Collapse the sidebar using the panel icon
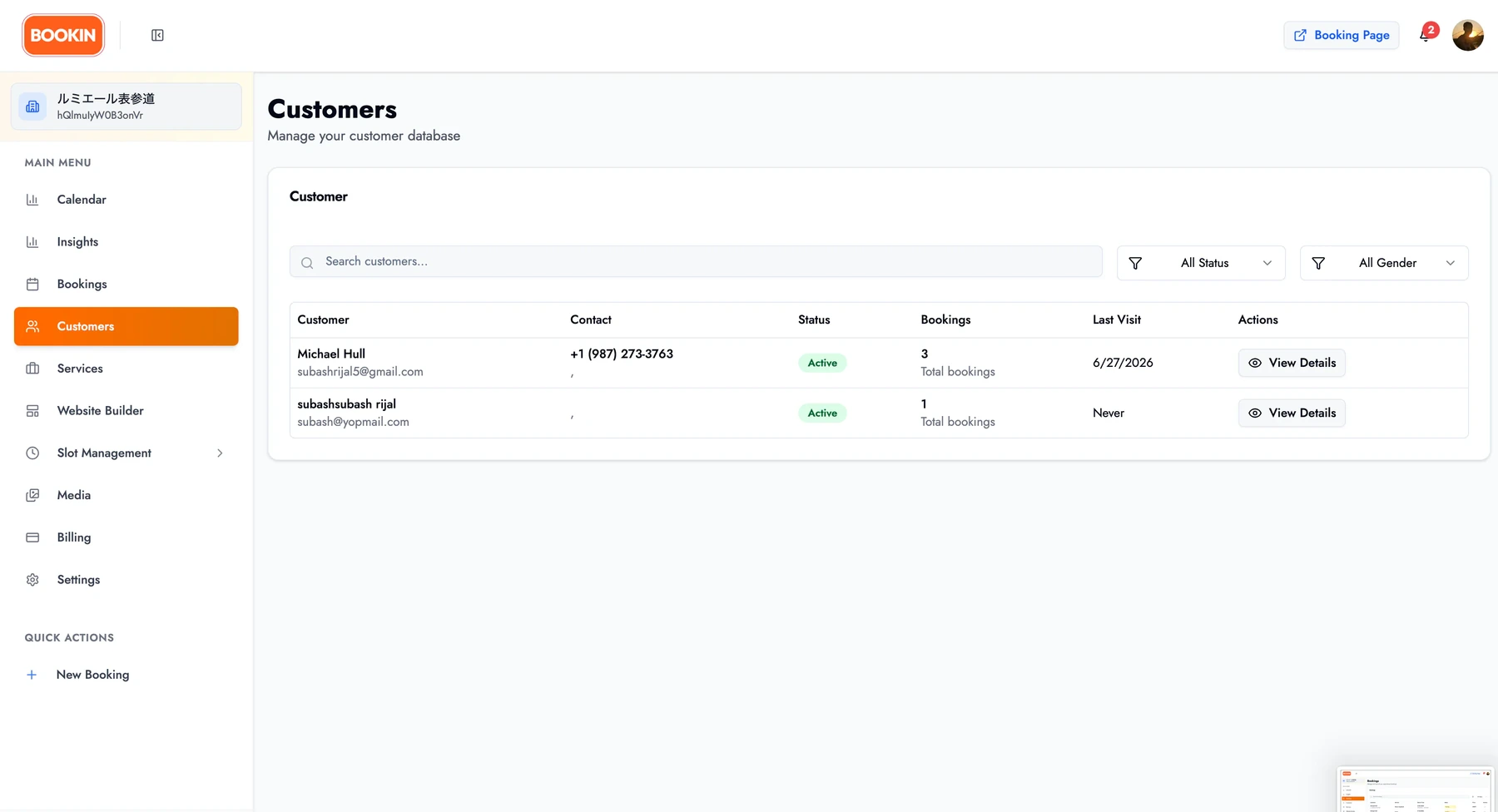Screen dimensions: 1498x812 [x=157, y=35]
